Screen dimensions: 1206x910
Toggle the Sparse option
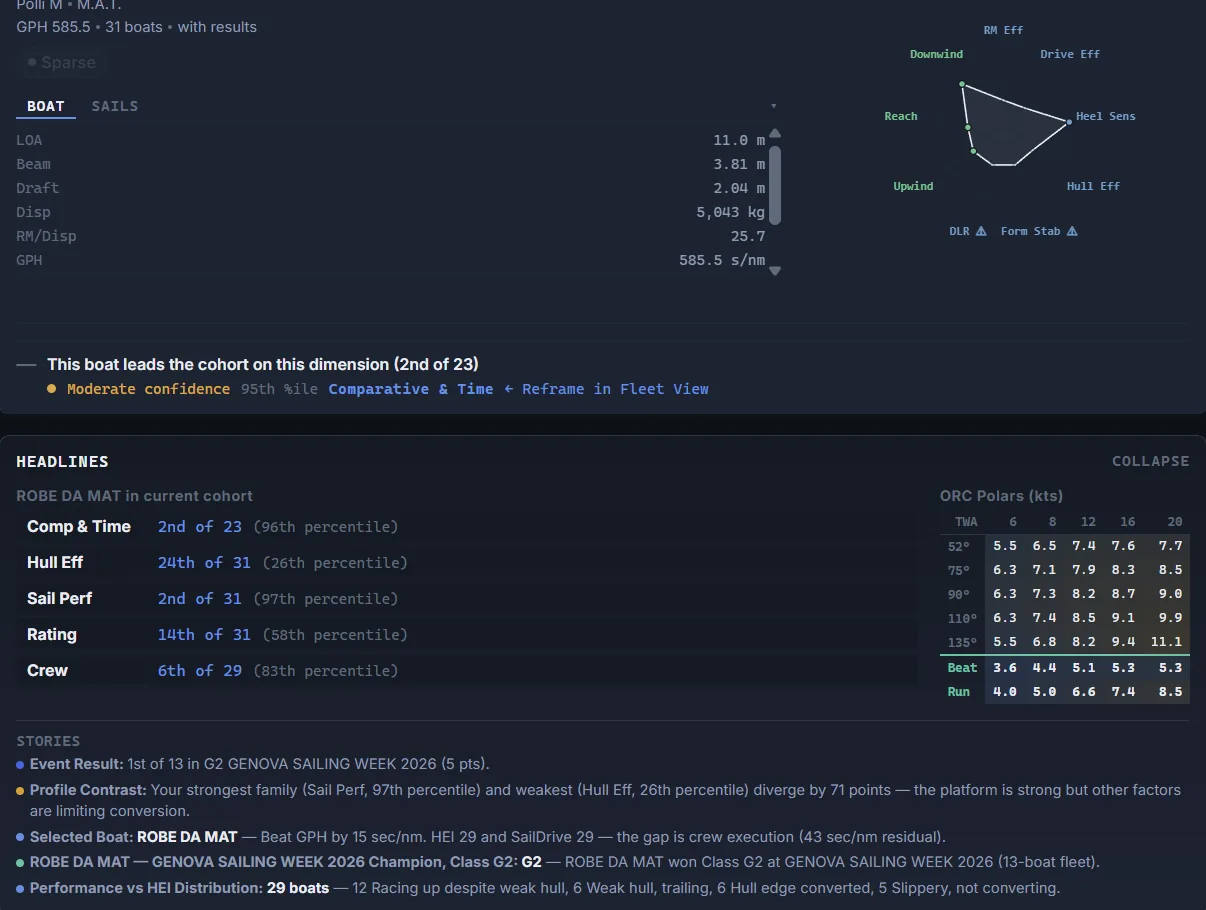(x=62, y=62)
